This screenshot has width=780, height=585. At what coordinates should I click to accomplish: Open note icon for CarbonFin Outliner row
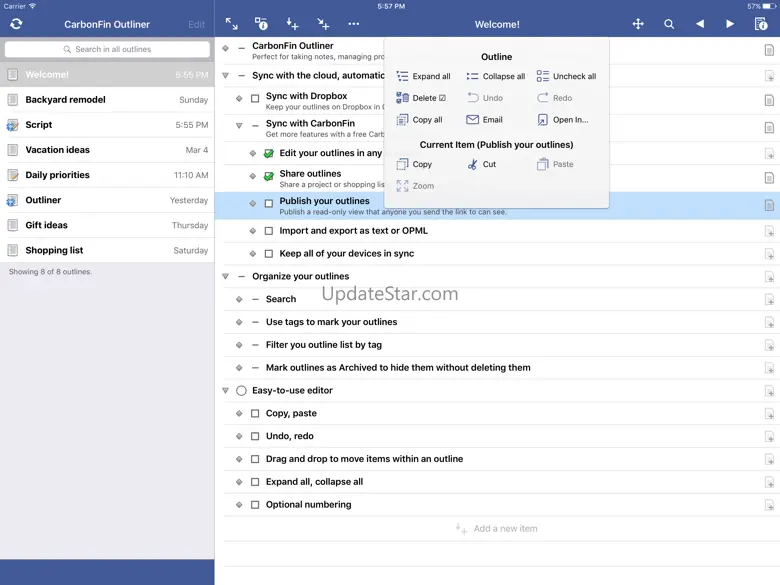pos(769,50)
